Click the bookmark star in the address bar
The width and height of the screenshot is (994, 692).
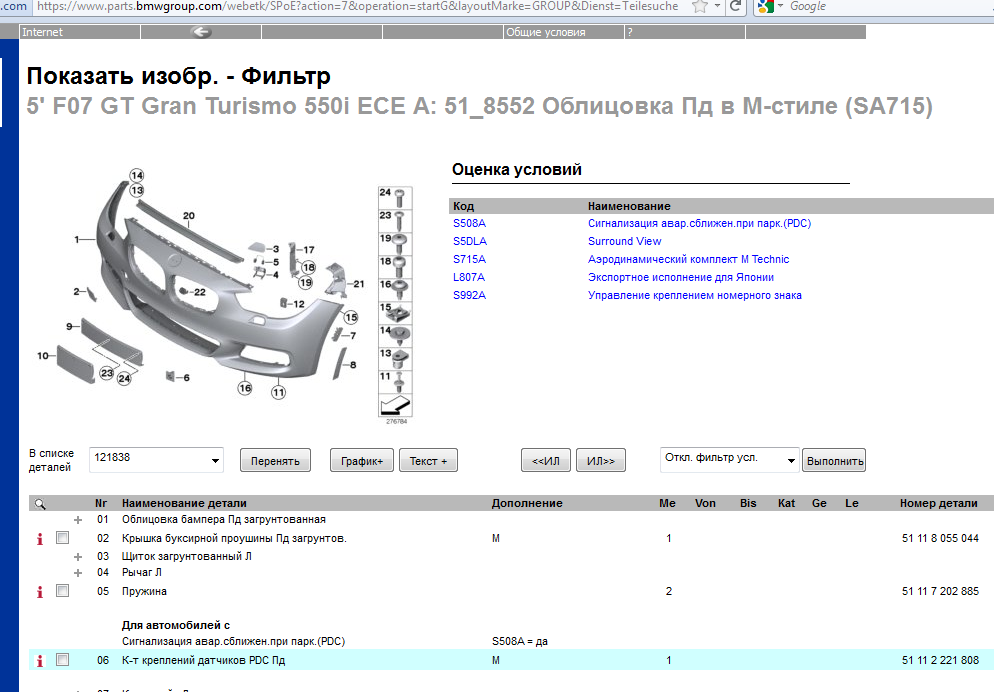pos(700,6)
